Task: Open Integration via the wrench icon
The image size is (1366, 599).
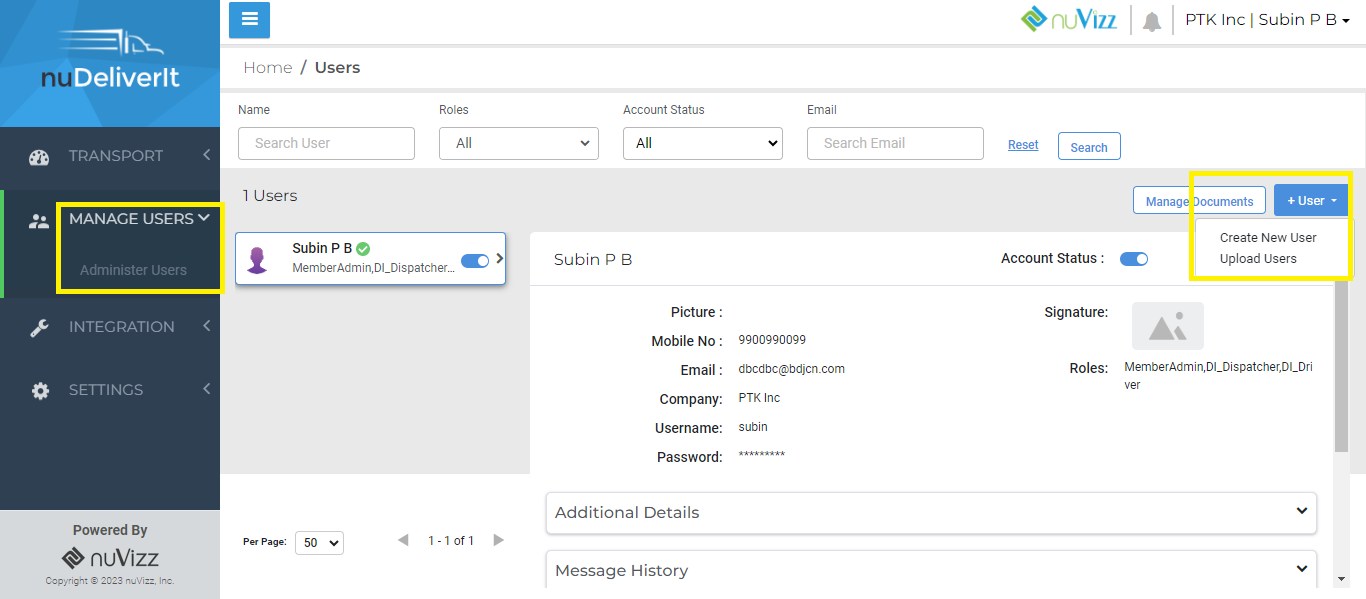Action: [x=40, y=326]
